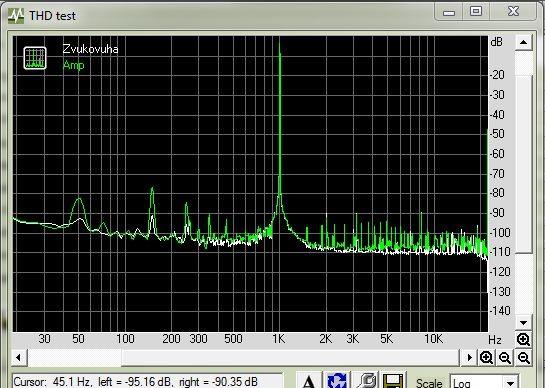This screenshot has height=388, width=545.
Task: Click the horizontal zoom-in magnifier next to the scrollbar right arrow
Action: (486, 357)
